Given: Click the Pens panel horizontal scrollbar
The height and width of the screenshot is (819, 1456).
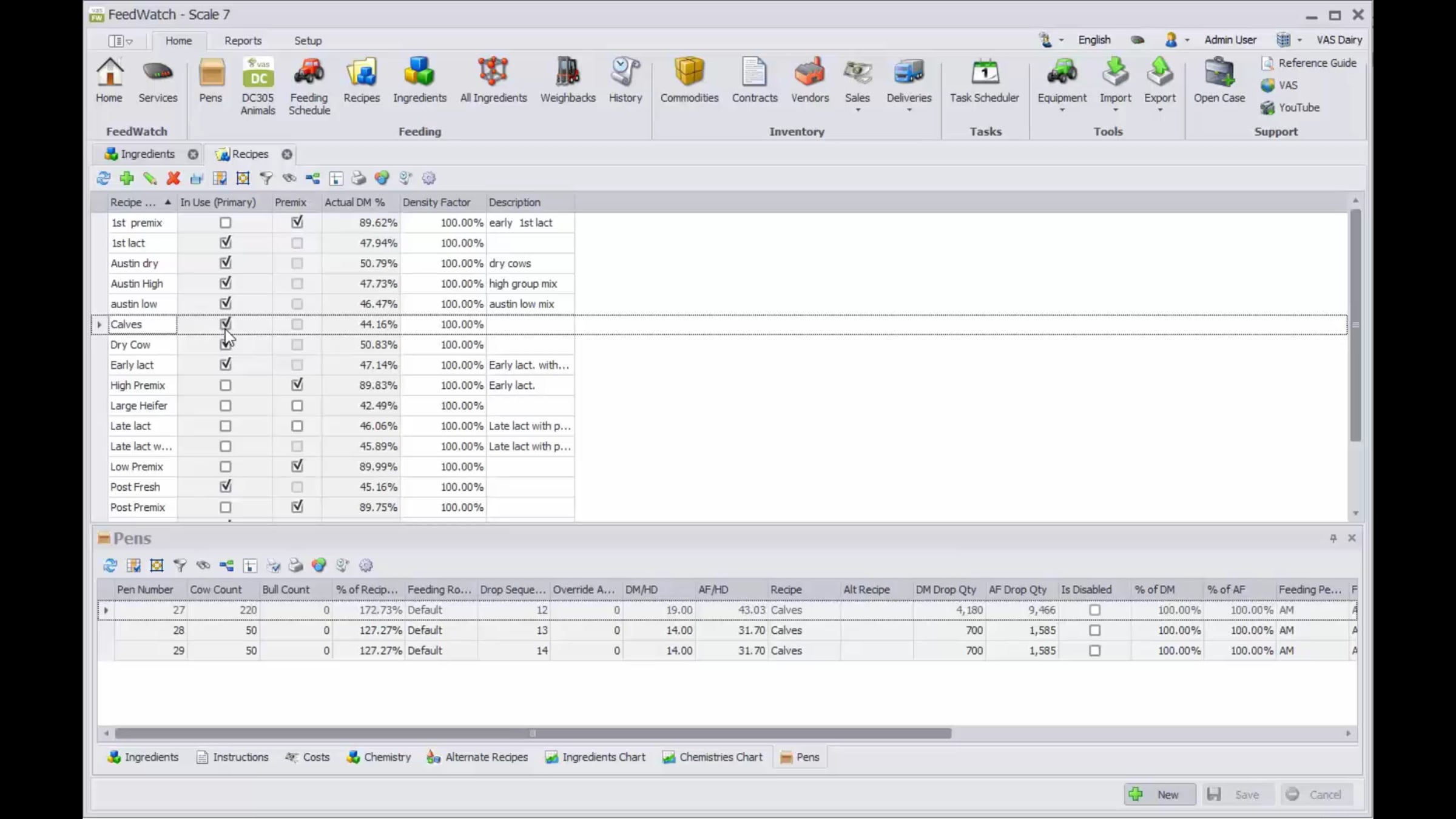Looking at the screenshot, I should click(x=533, y=733).
